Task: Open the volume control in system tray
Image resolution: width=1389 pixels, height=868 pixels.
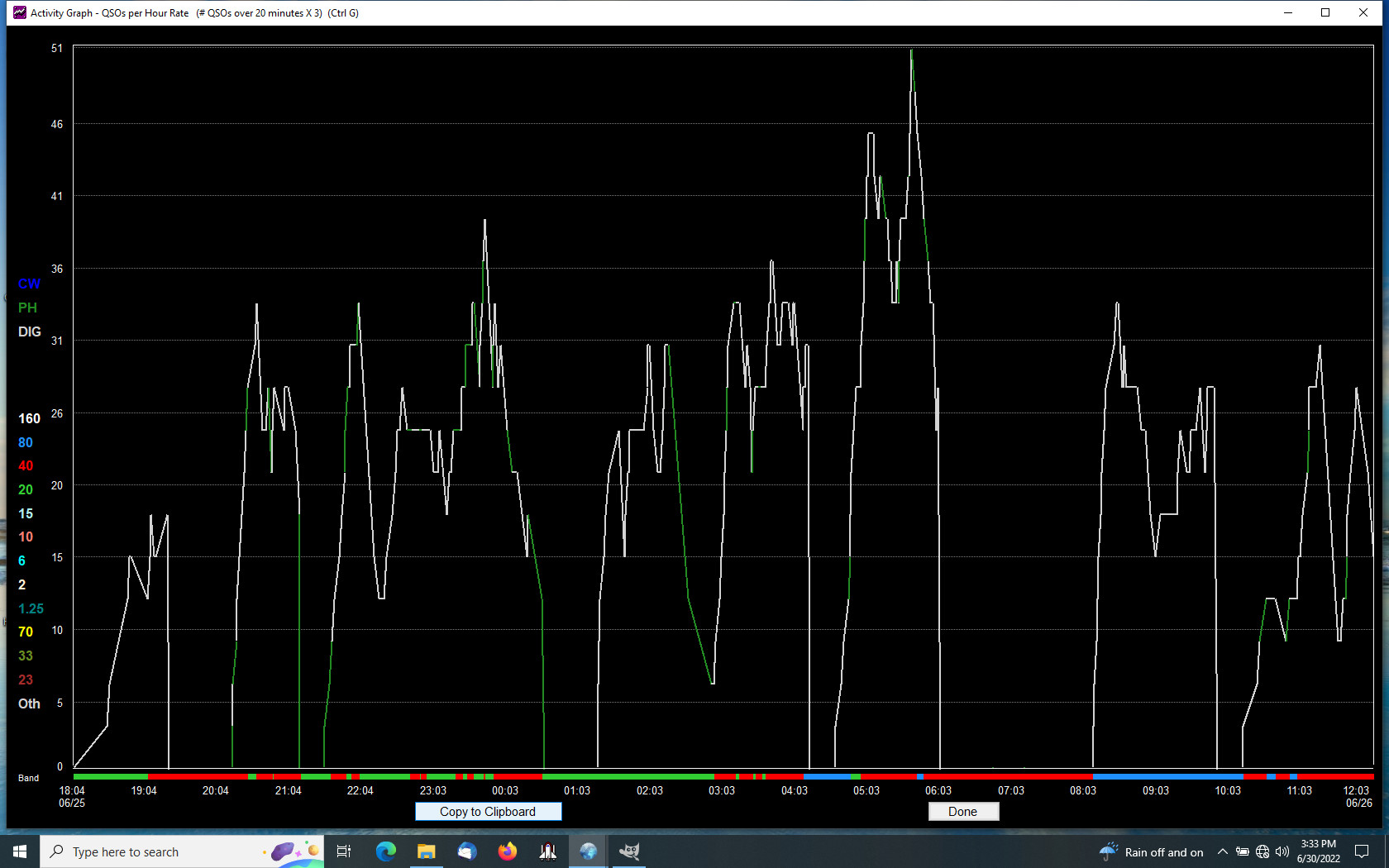Action: point(1282,851)
